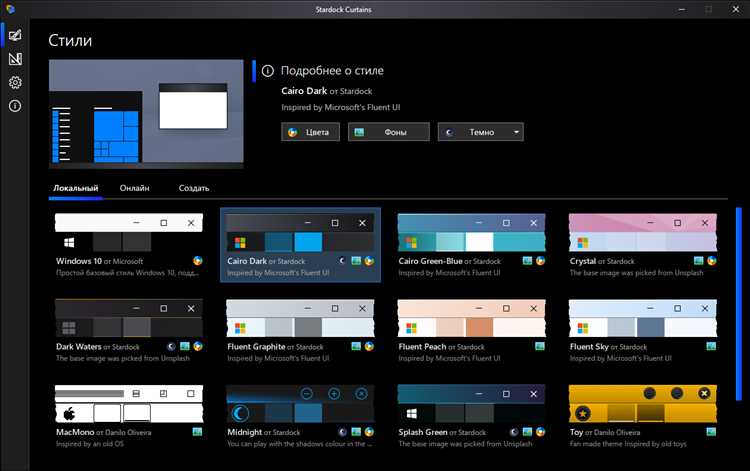
Task: Click the background image icon on the Splash Green card
Action: click(527, 432)
